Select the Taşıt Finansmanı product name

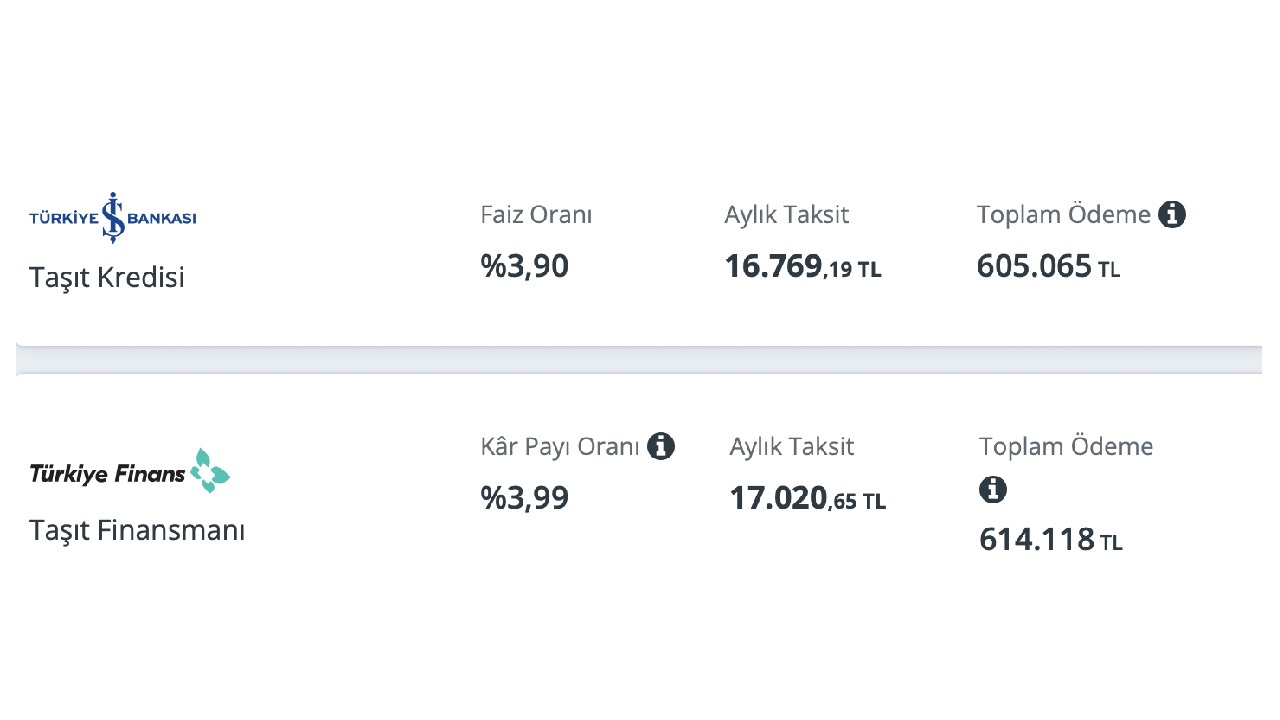point(137,530)
